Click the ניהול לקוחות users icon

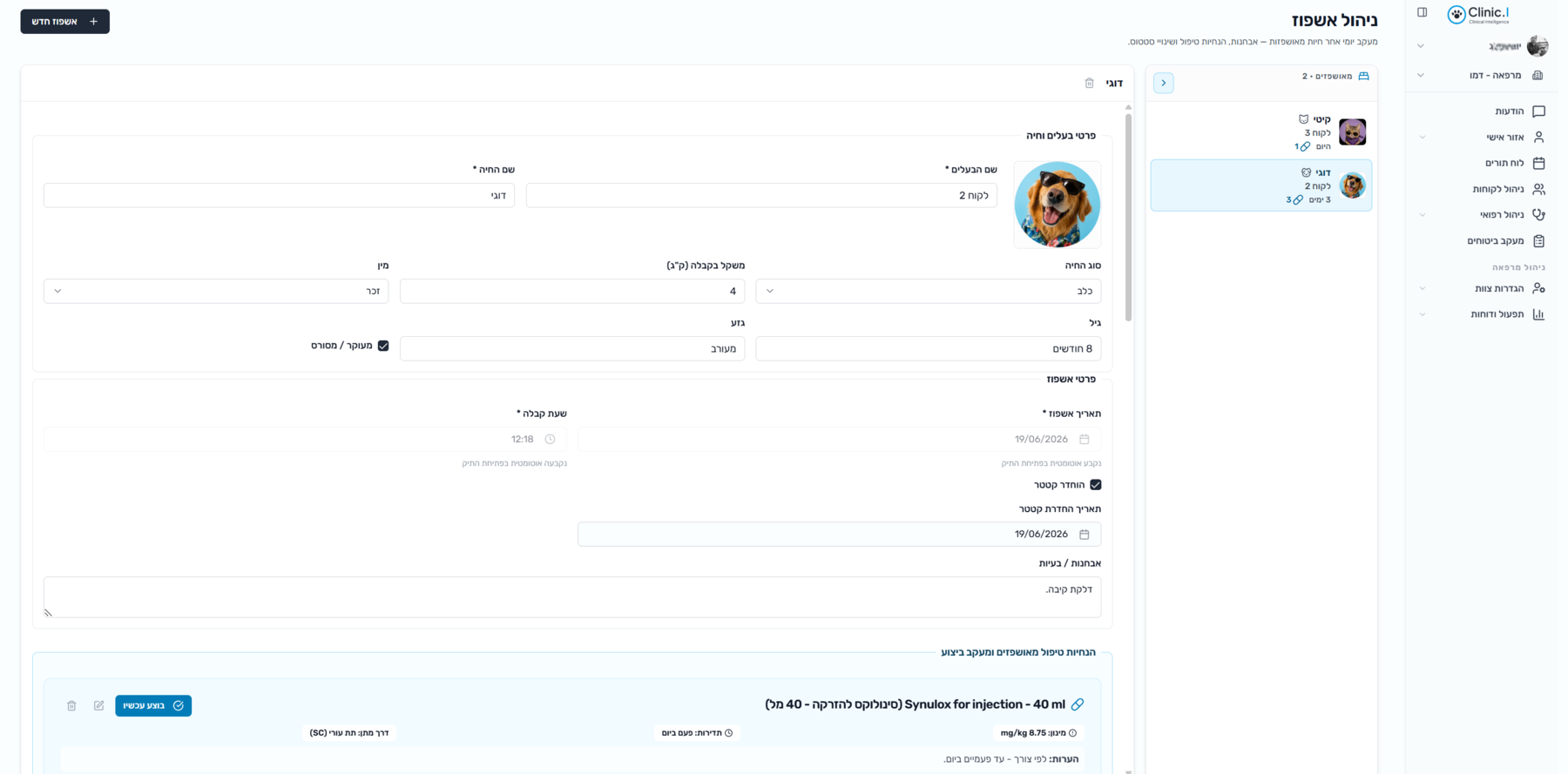pos(1538,189)
